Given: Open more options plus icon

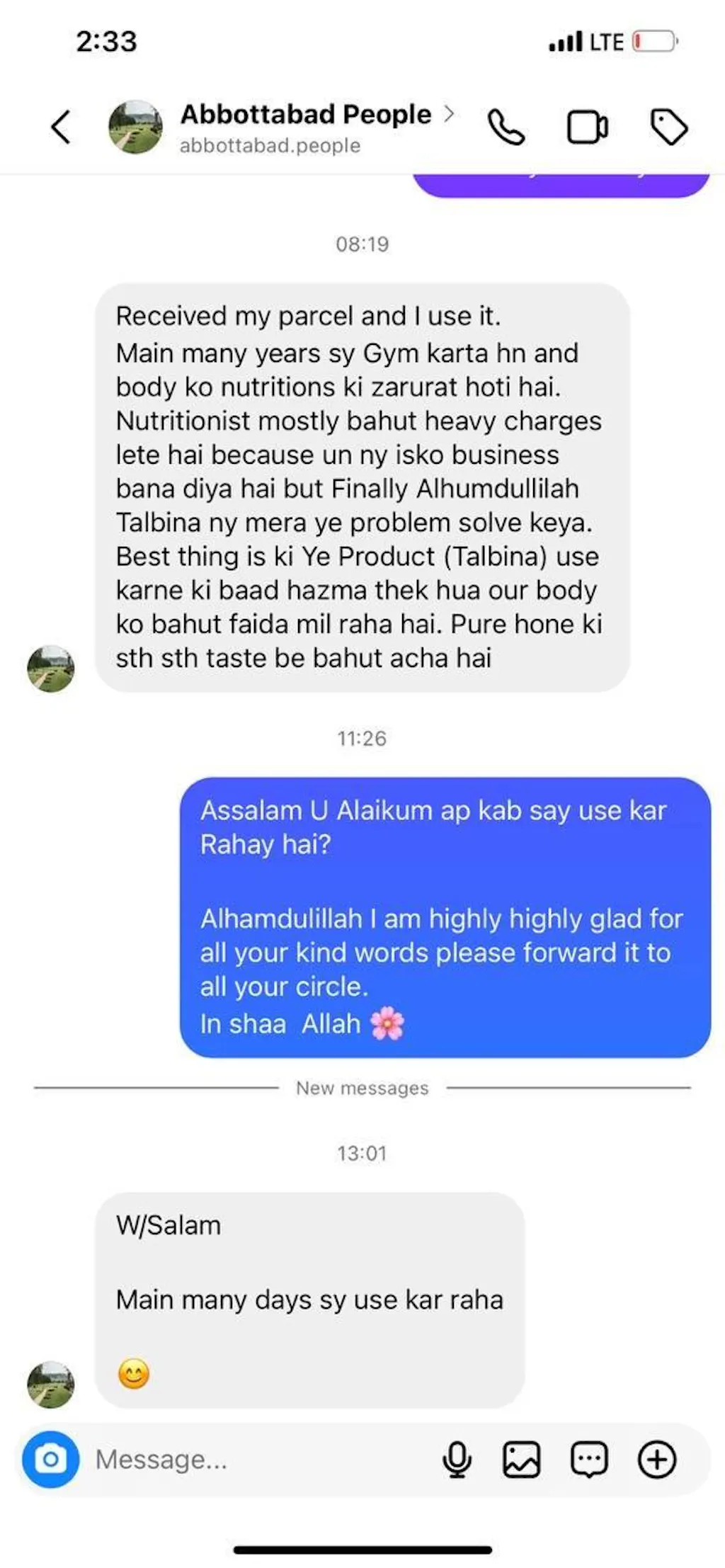Looking at the screenshot, I should 657,1460.
